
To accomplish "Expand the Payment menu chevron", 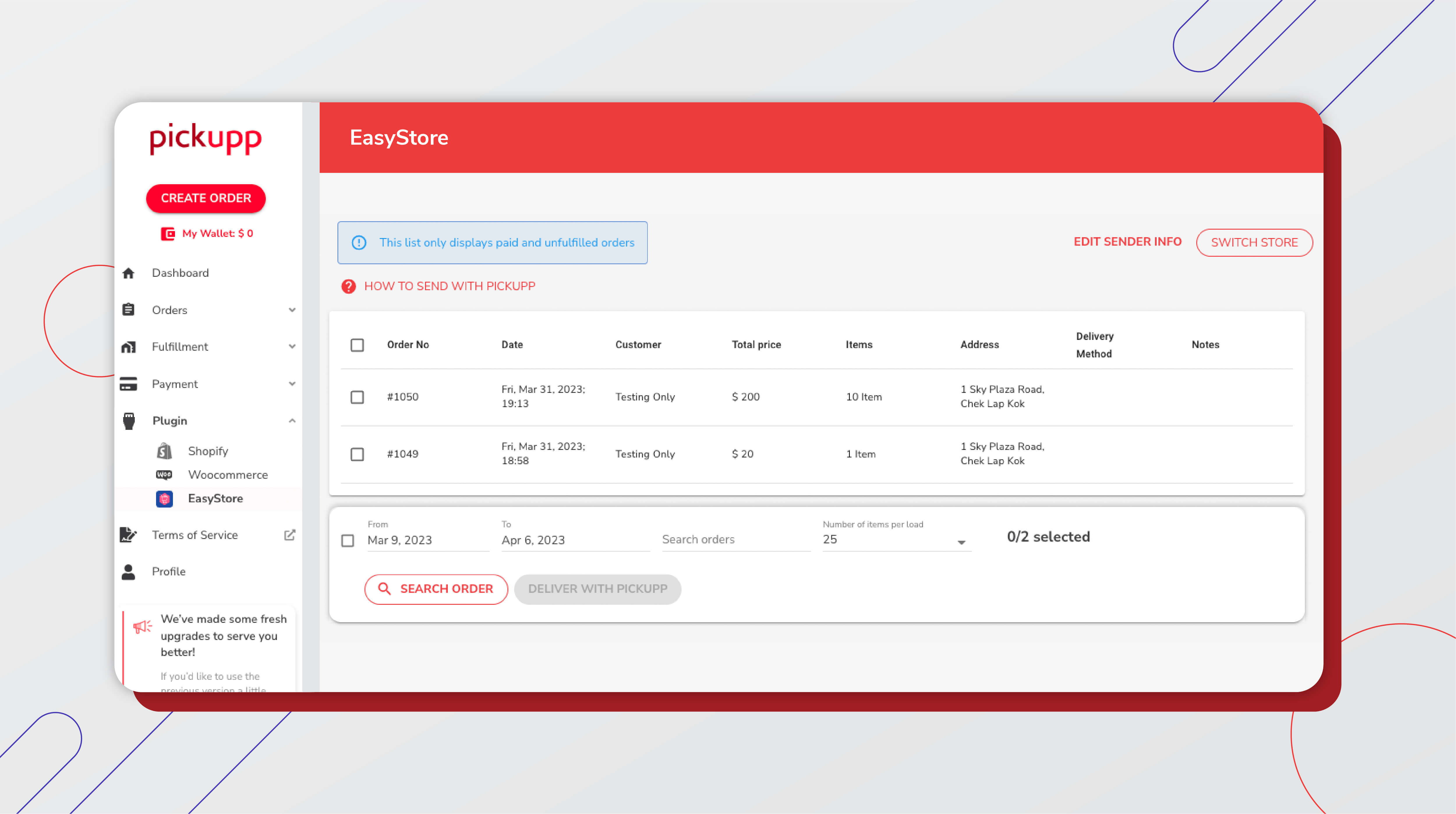I will (292, 384).
